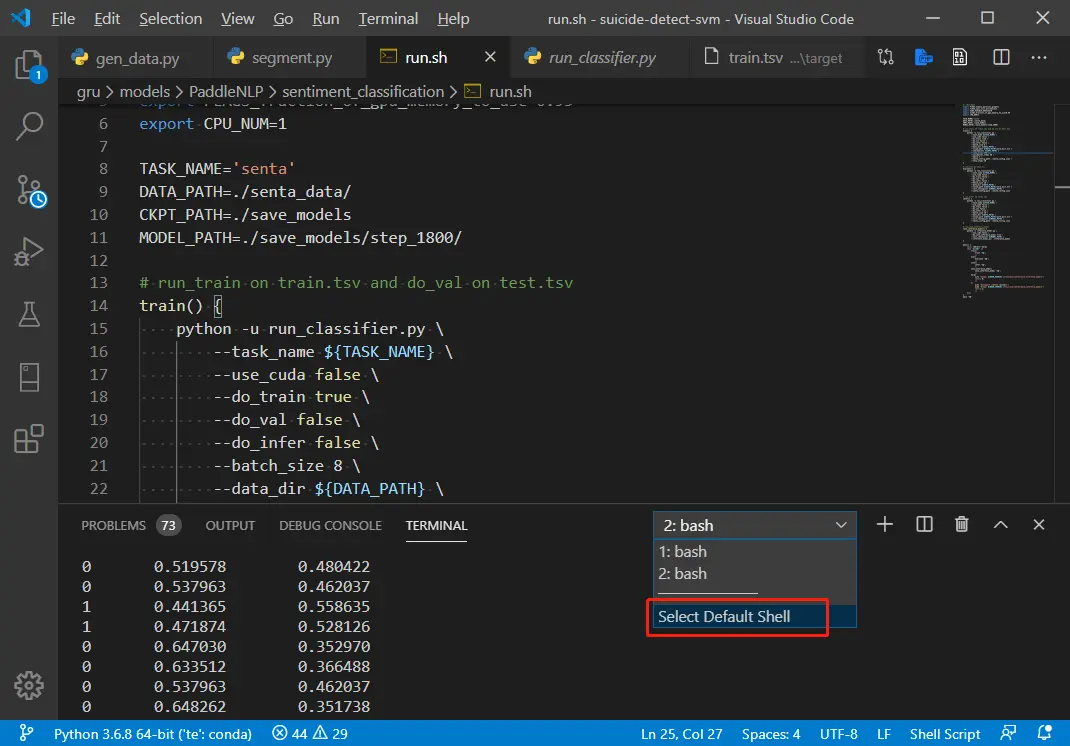1070x746 pixels.
Task: Open the Go menu
Action: click(x=283, y=18)
